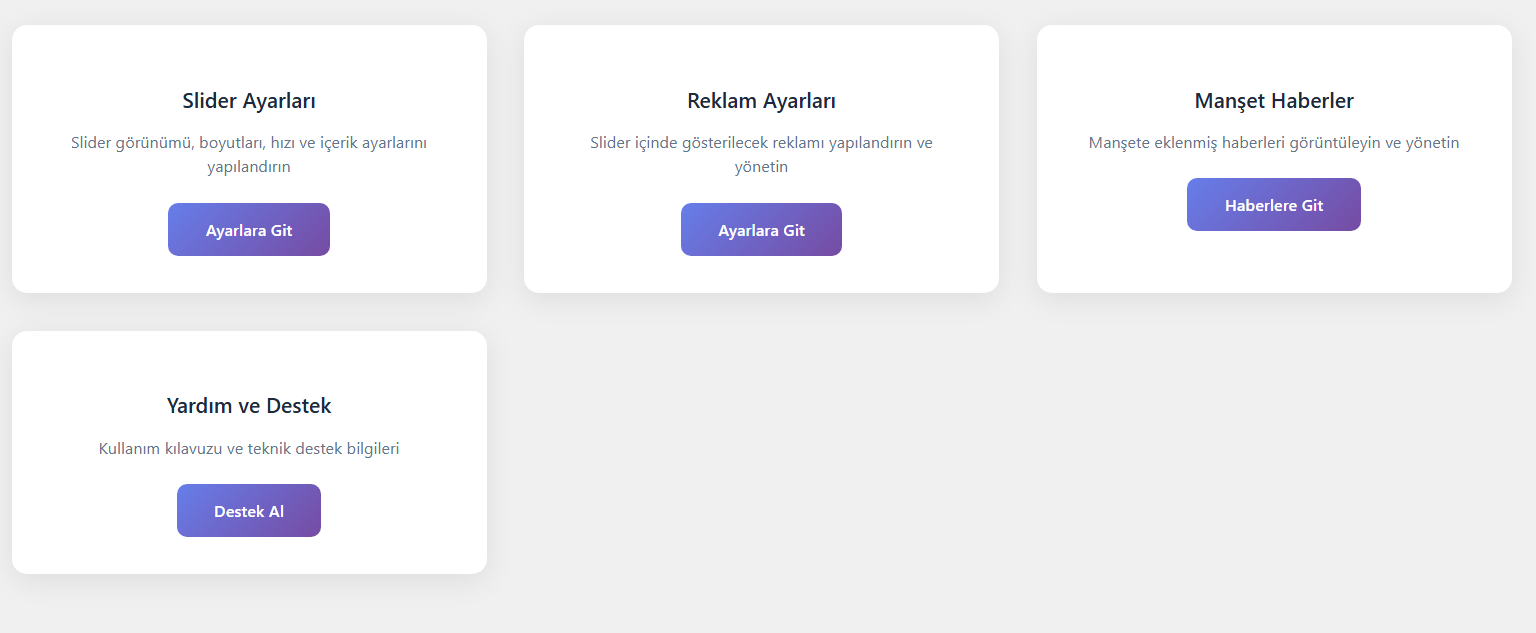Click Ayarlara Git under Reklam Ayarları
Image resolution: width=1536 pixels, height=633 pixels.
(761, 229)
